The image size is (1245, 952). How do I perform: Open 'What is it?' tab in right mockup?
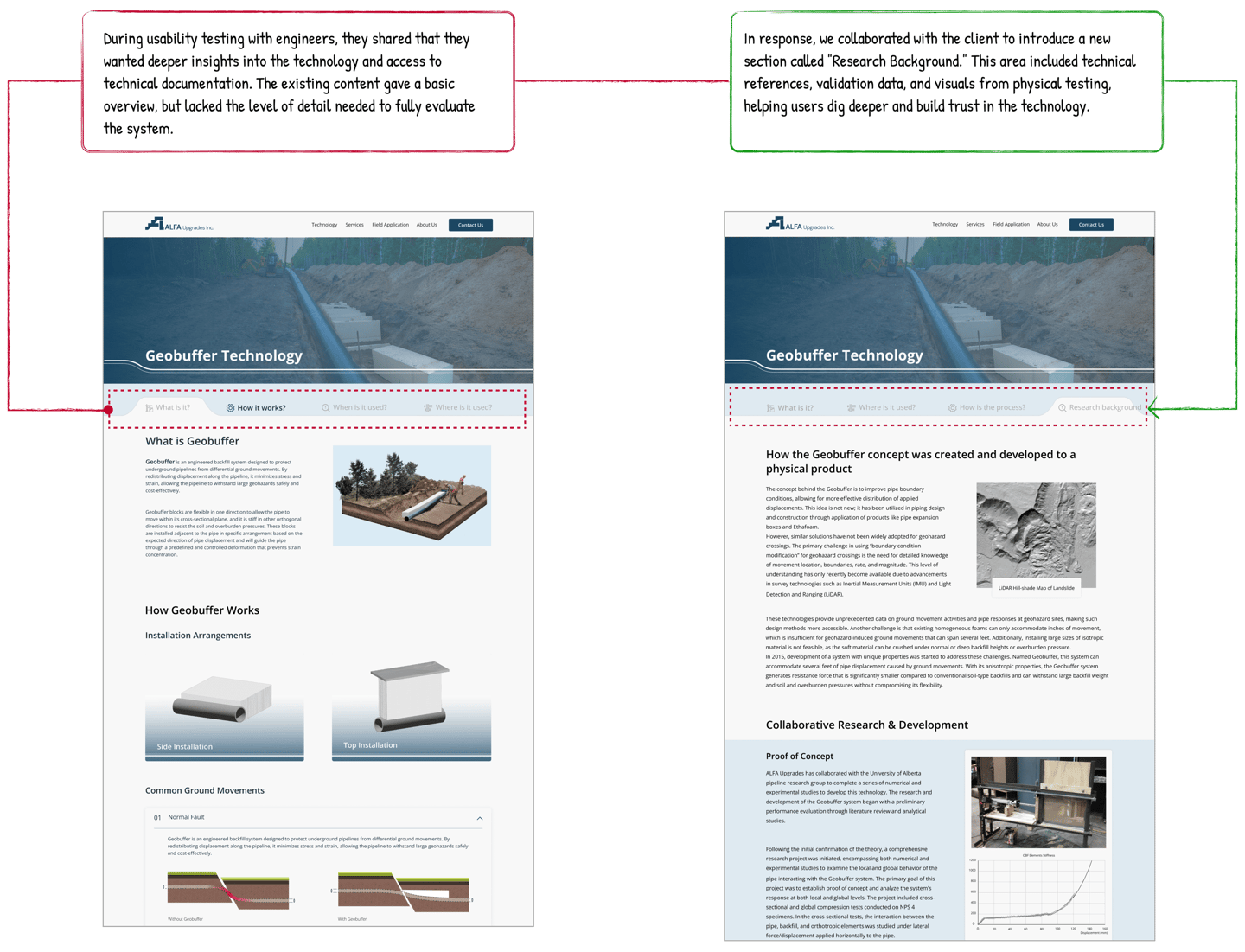point(789,407)
